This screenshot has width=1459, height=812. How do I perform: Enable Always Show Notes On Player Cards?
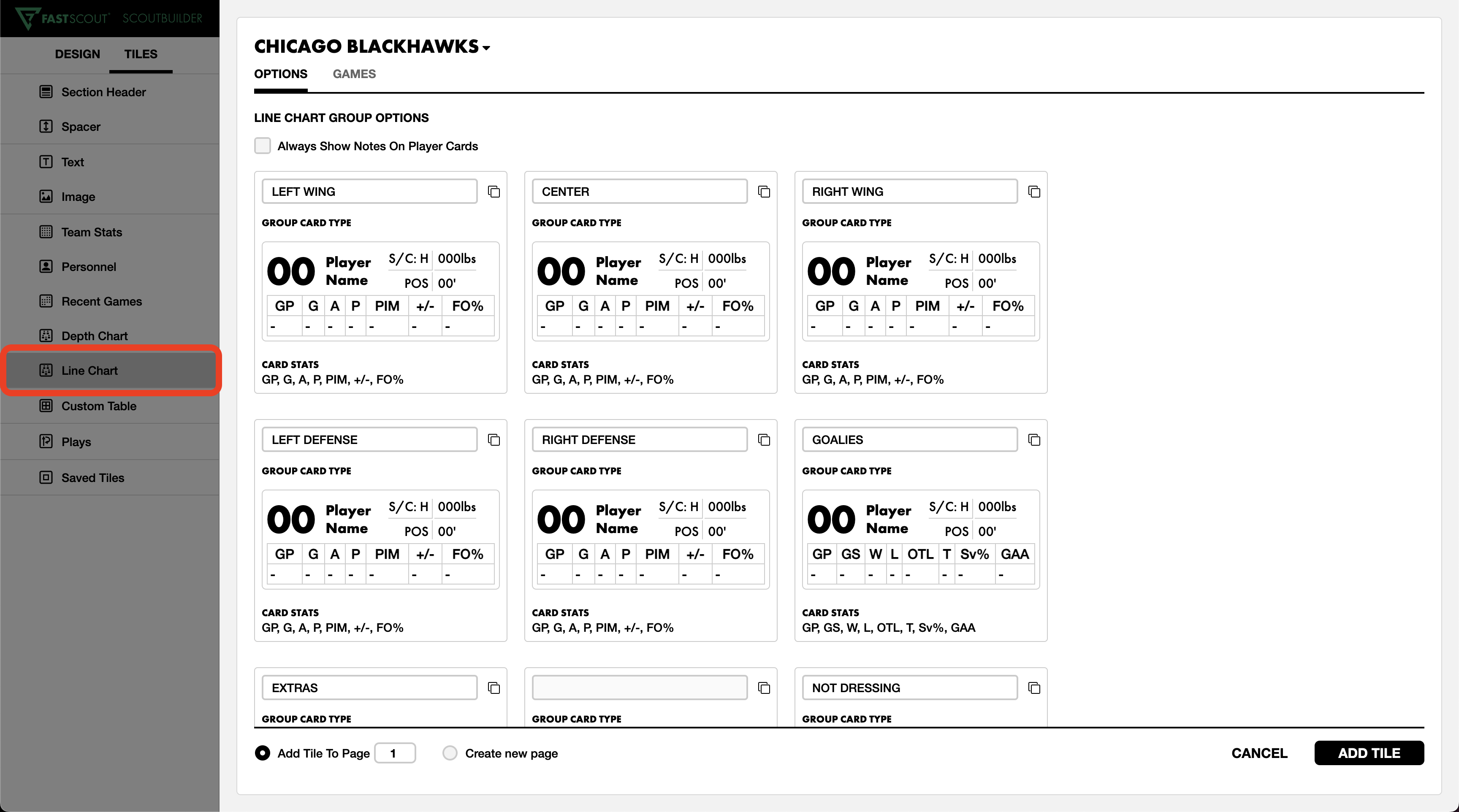tap(262, 146)
